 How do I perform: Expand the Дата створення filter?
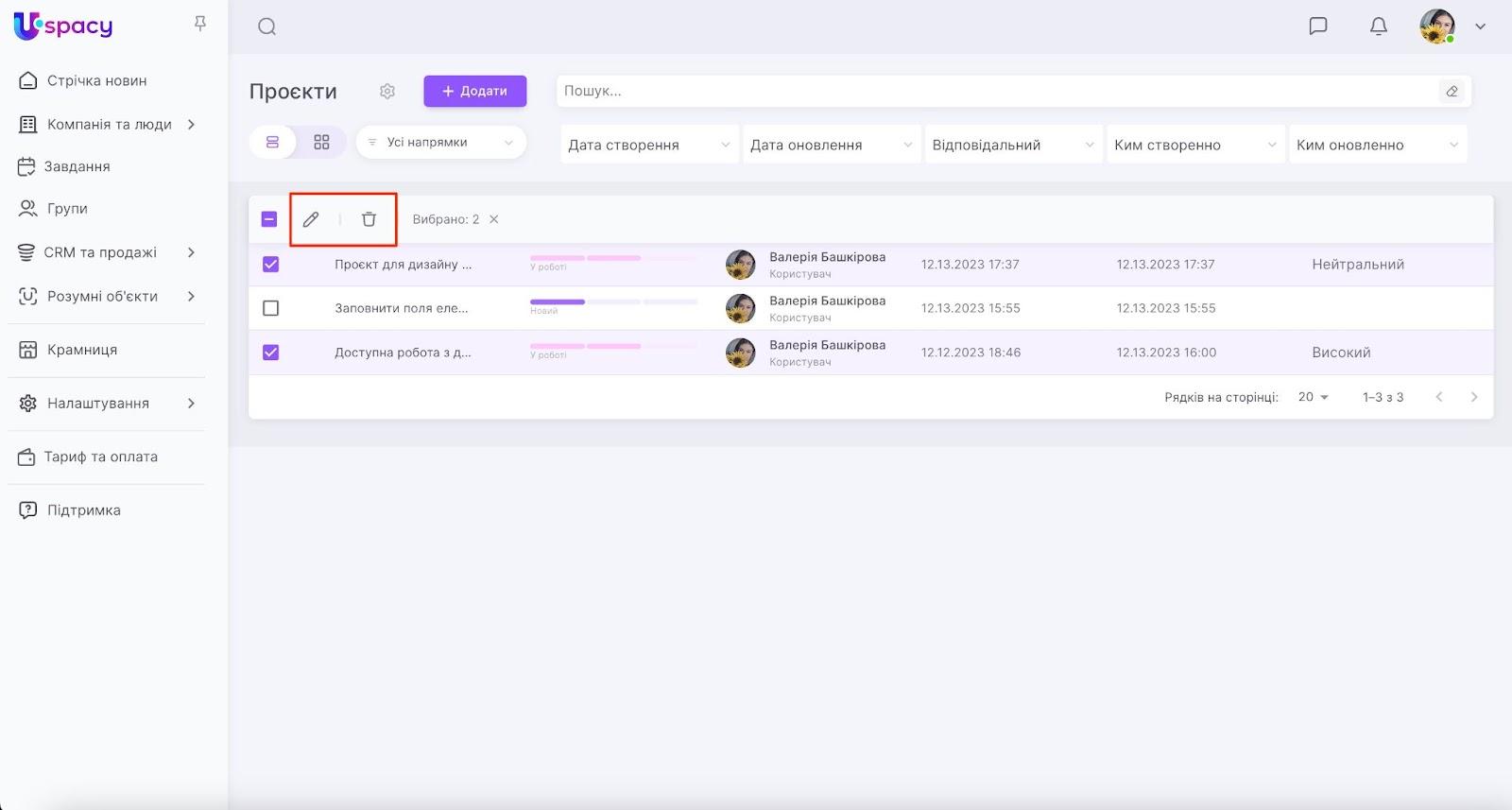point(649,145)
